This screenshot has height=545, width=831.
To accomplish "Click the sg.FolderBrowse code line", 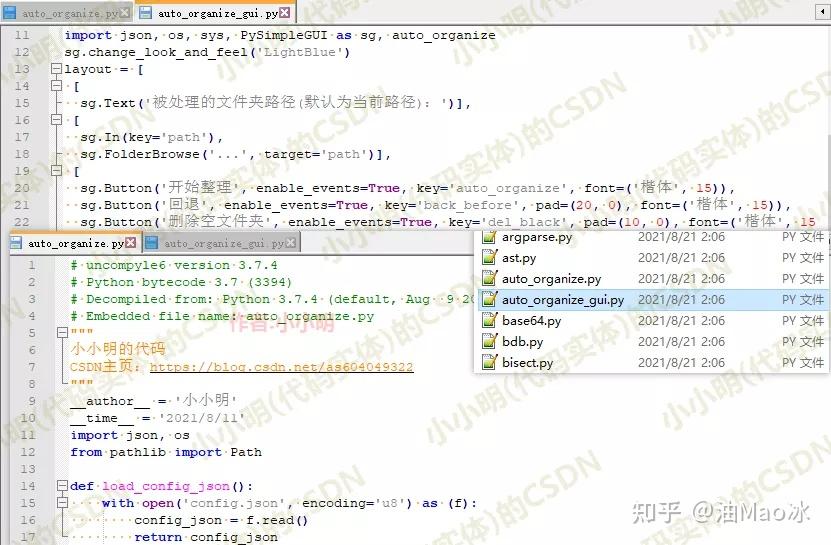I will (236, 154).
